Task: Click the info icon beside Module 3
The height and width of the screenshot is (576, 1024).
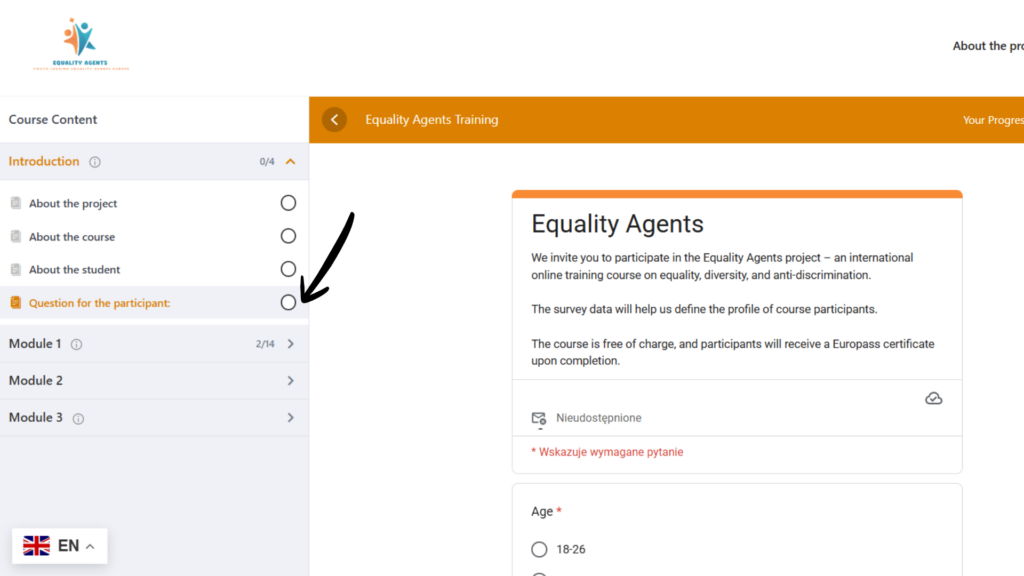Action: pyautogui.click(x=79, y=418)
